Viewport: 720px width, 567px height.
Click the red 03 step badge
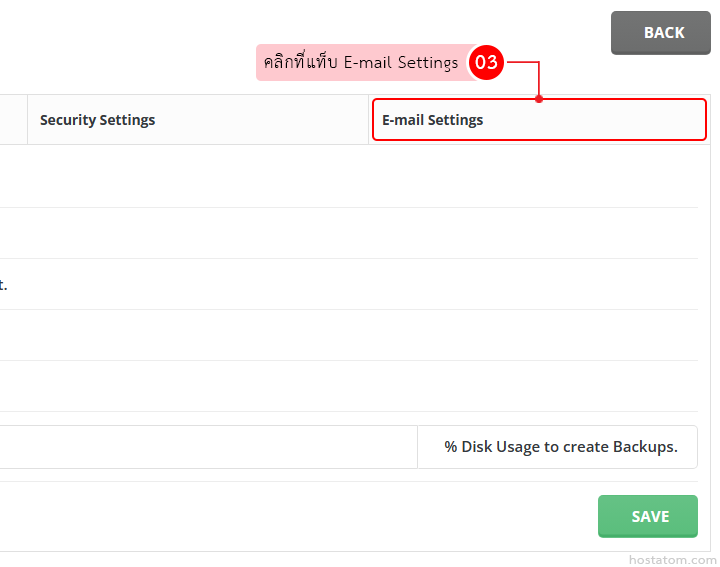click(486, 62)
